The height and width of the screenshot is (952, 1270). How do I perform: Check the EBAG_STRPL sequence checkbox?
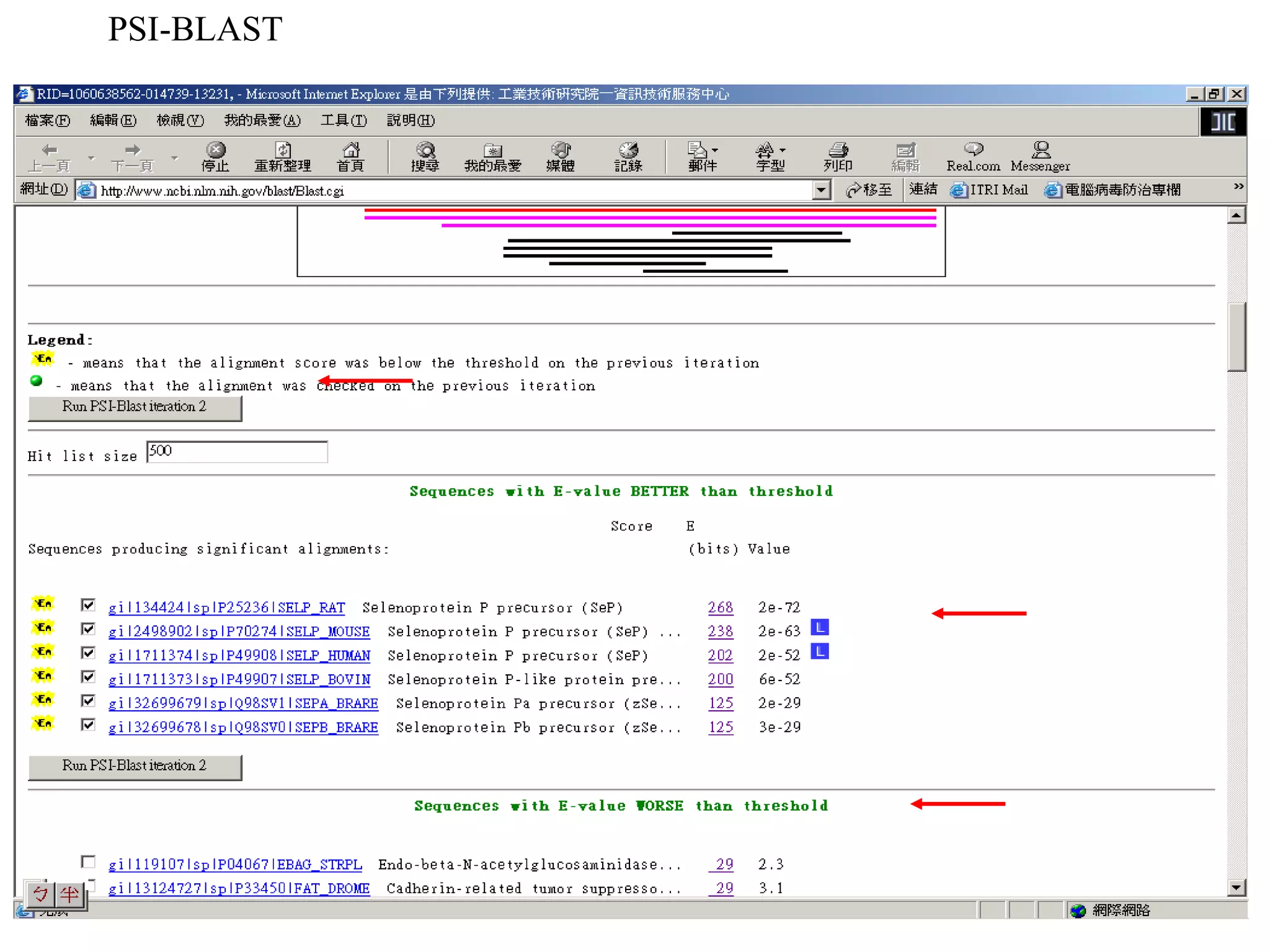(x=88, y=862)
